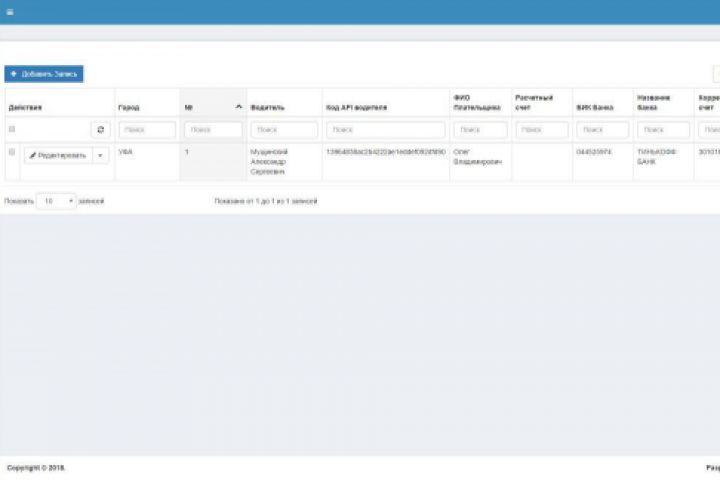
Task: Click the 'ФИО Плательщика' search field
Action: [x=480, y=130]
